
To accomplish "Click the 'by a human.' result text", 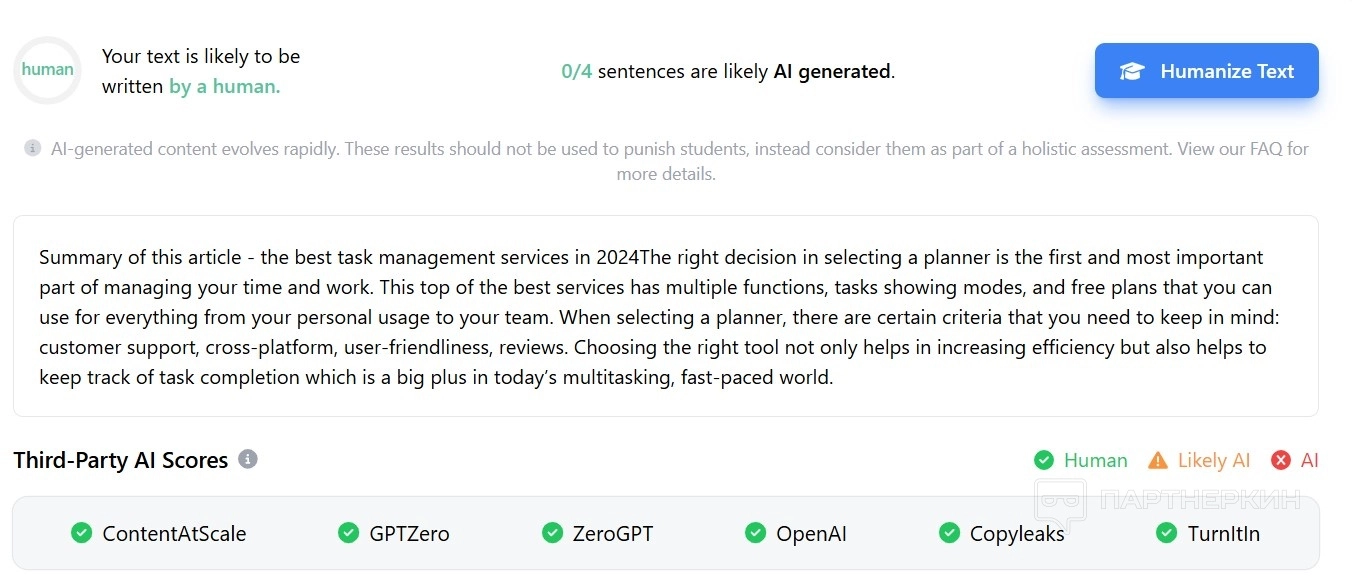I will tap(225, 87).
